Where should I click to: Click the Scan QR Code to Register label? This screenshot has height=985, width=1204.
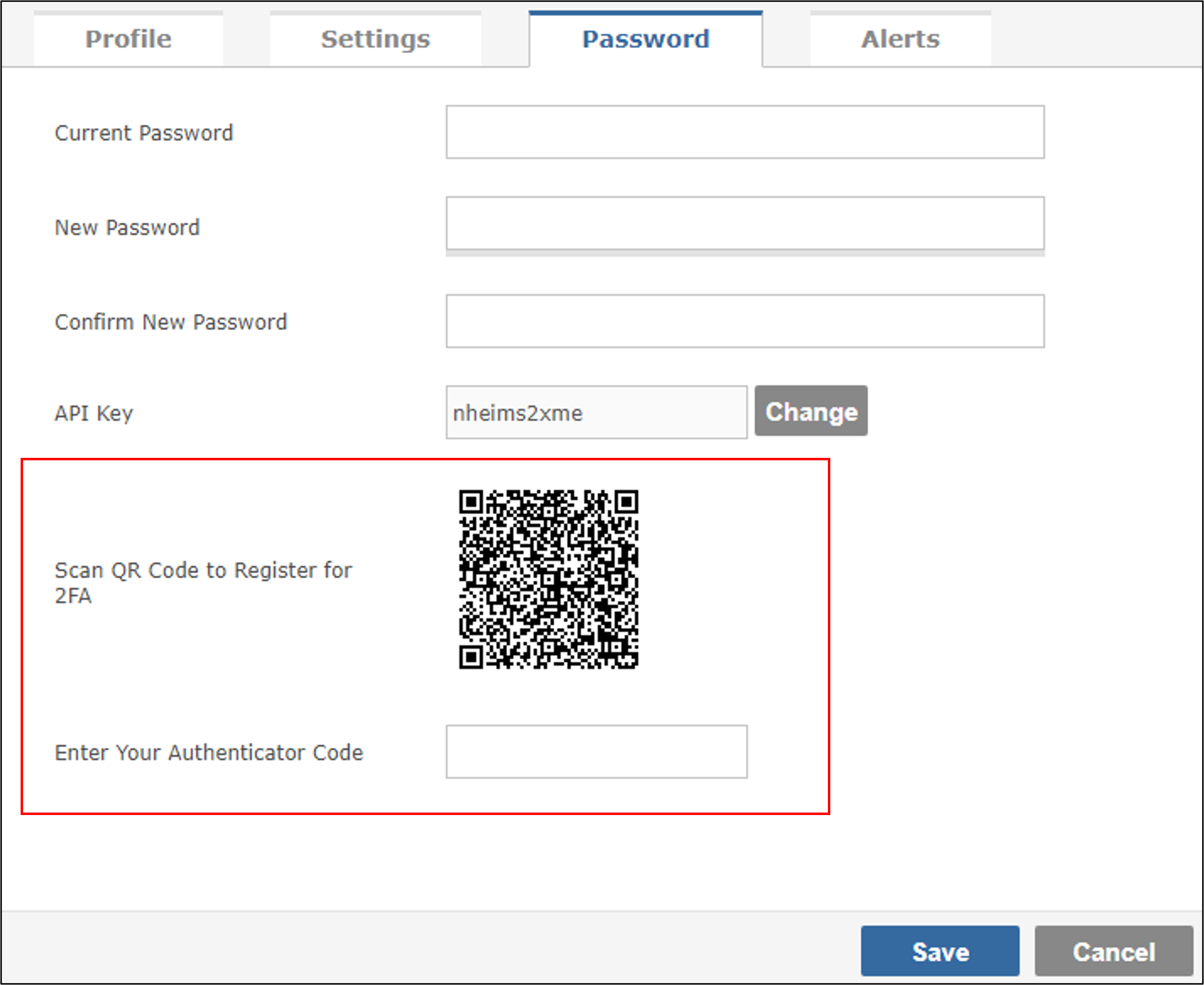click(x=203, y=583)
